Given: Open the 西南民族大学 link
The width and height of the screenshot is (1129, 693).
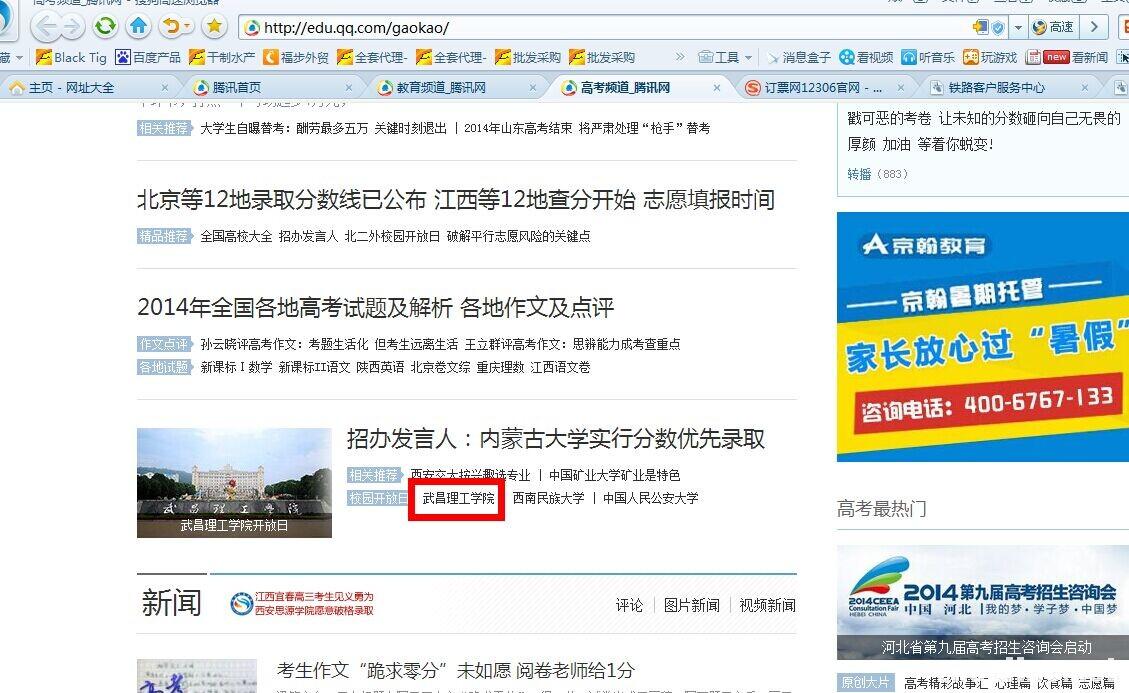Looking at the screenshot, I should 548,498.
